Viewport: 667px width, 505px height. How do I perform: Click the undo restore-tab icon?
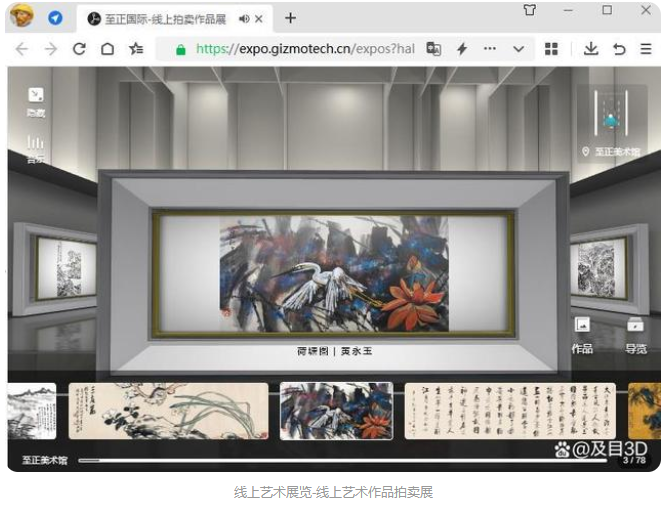[619, 49]
